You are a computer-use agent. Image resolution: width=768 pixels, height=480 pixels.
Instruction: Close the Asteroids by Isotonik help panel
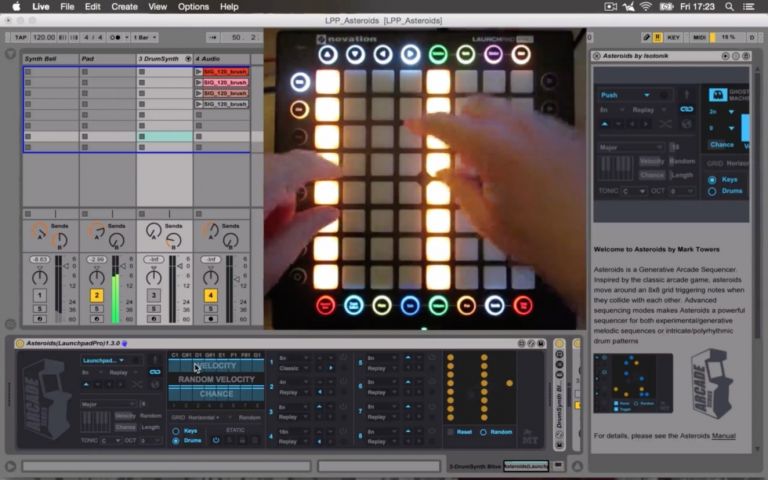click(597, 56)
